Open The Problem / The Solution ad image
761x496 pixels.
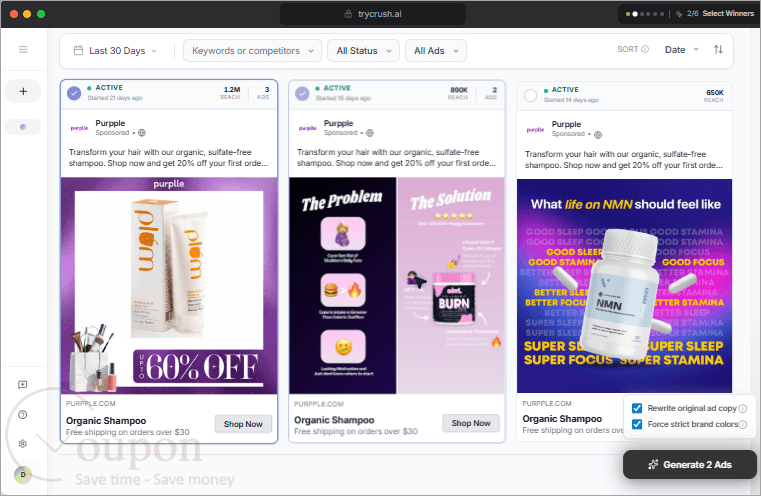click(397, 286)
